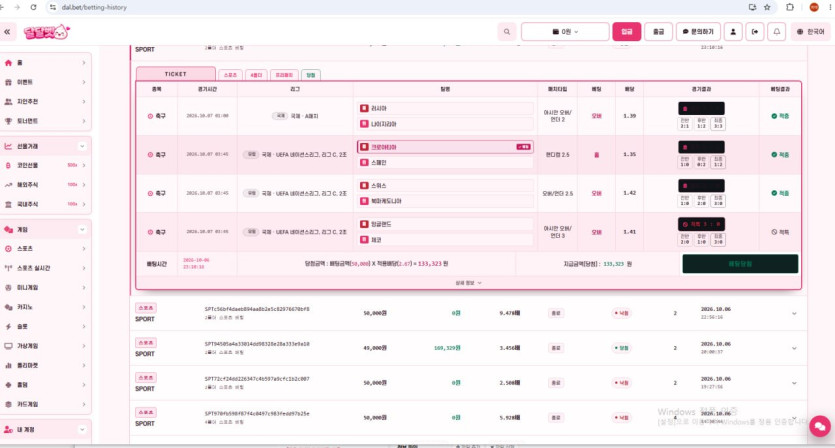Click the 1.42 odds value
Image resolution: width=835 pixels, height=448 pixels.
tap(629, 193)
